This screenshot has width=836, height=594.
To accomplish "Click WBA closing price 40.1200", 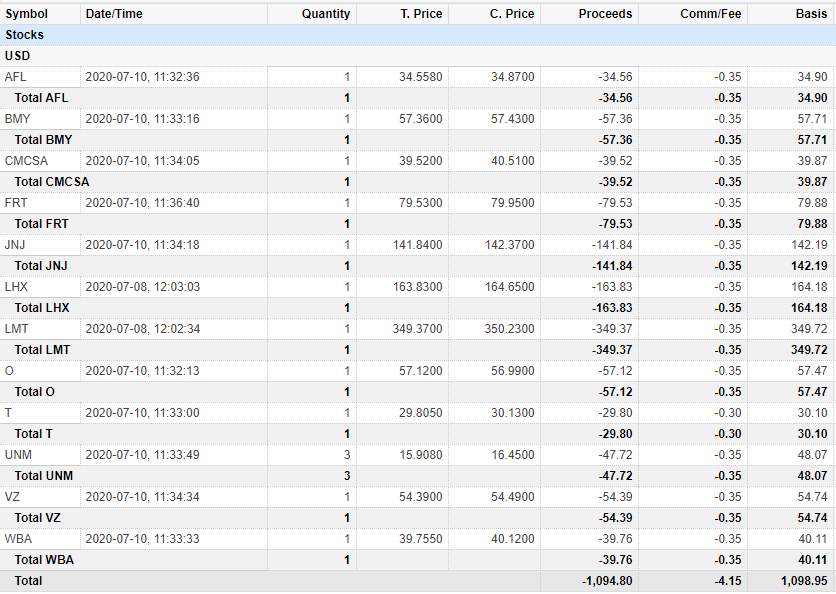I will [x=512, y=539].
